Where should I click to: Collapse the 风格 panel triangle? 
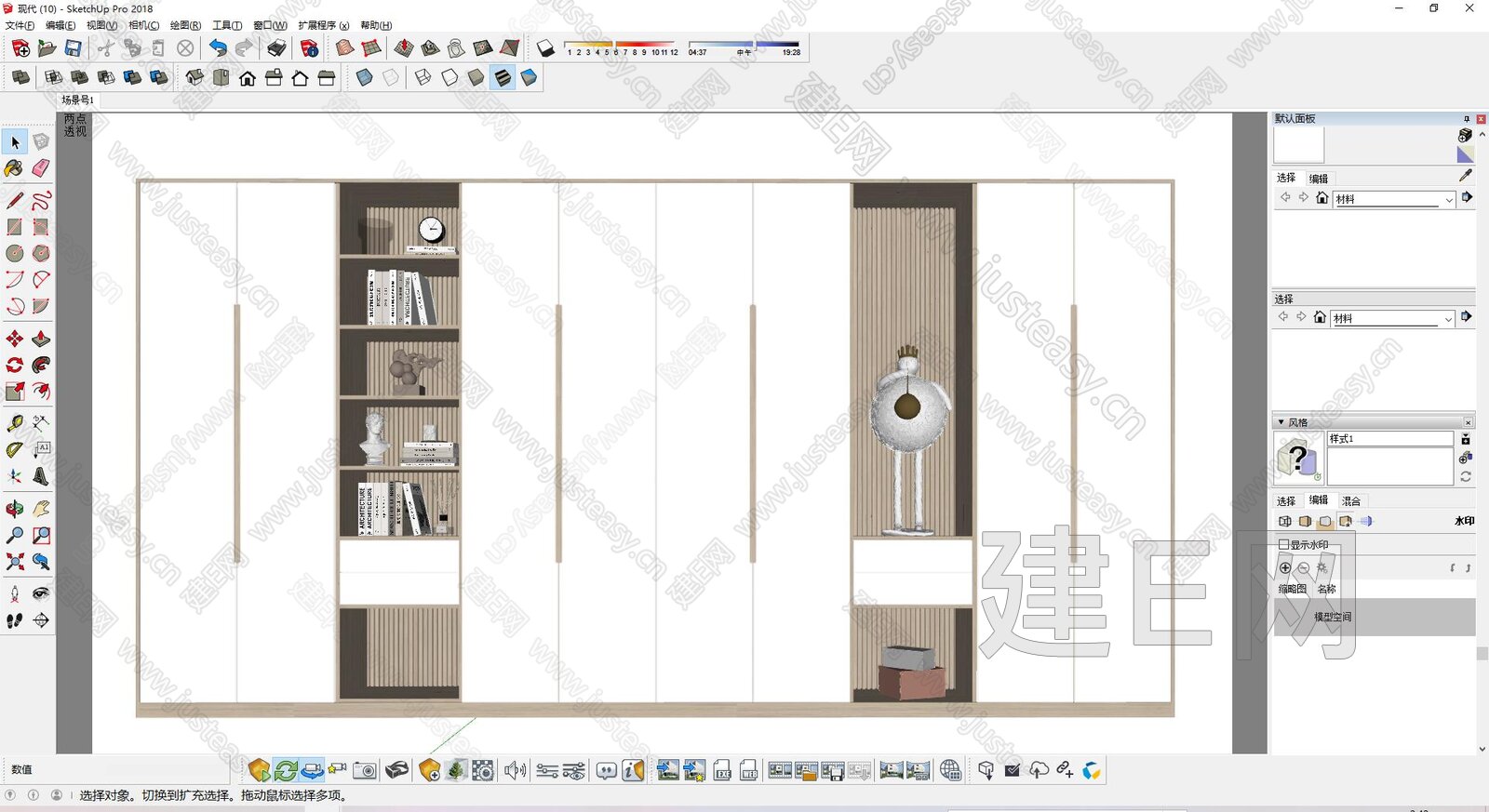(x=1281, y=422)
